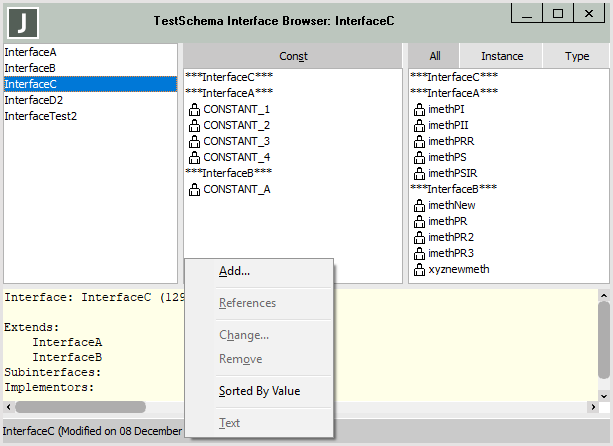The width and height of the screenshot is (613, 446).
Task: Click the lock icon next to CONSTANT_A
Action: point(194,189)
